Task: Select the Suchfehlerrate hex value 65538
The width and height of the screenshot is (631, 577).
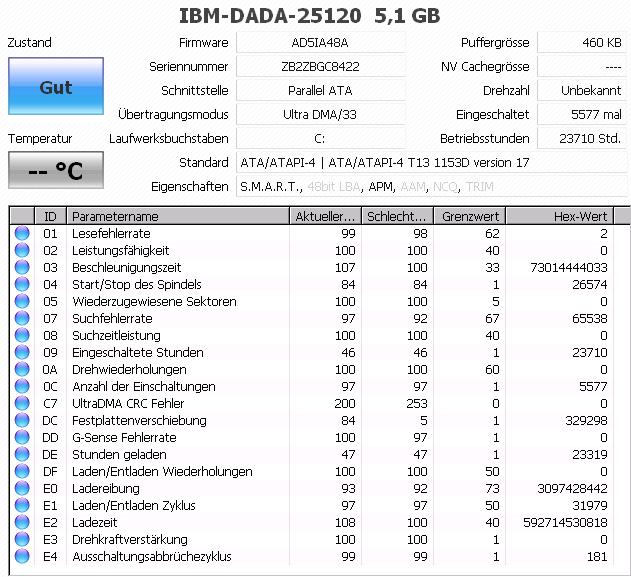Action: tap(590, 318)
